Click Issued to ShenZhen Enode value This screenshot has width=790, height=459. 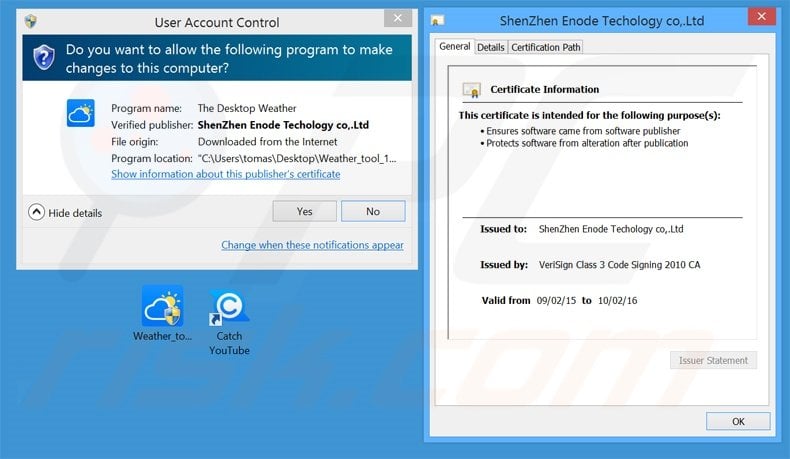(611, 229)
